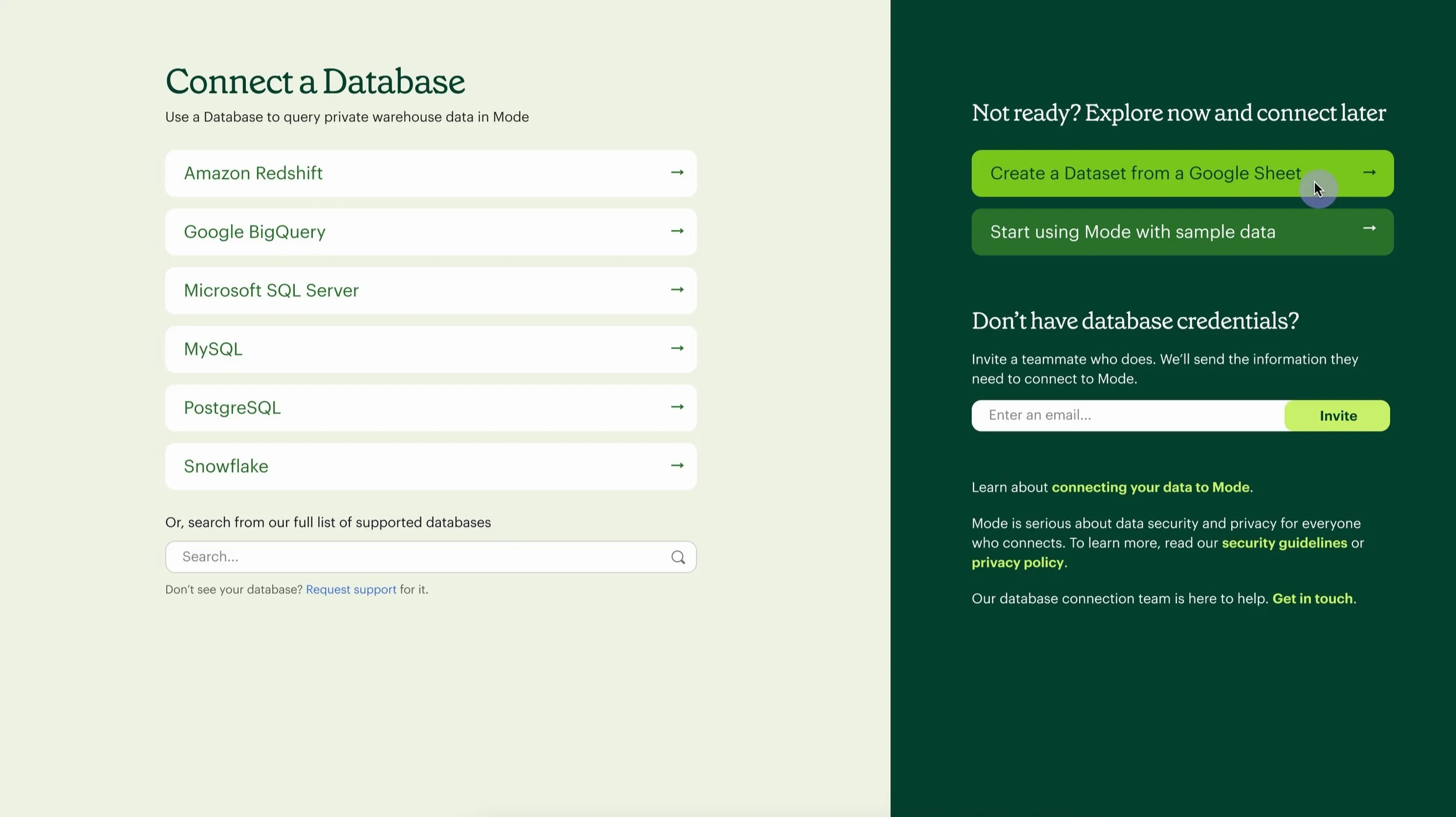Click arrow on Google Sheet dataset button
1456x817 pixels.
coord(1369,172)
